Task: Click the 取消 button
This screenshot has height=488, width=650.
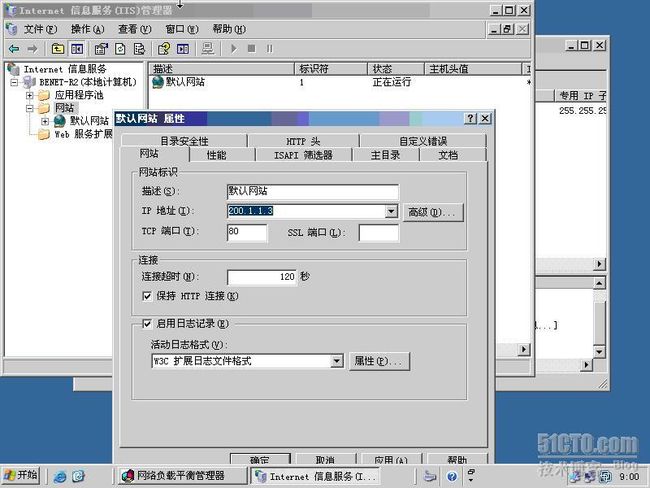Action: [325, 459]
